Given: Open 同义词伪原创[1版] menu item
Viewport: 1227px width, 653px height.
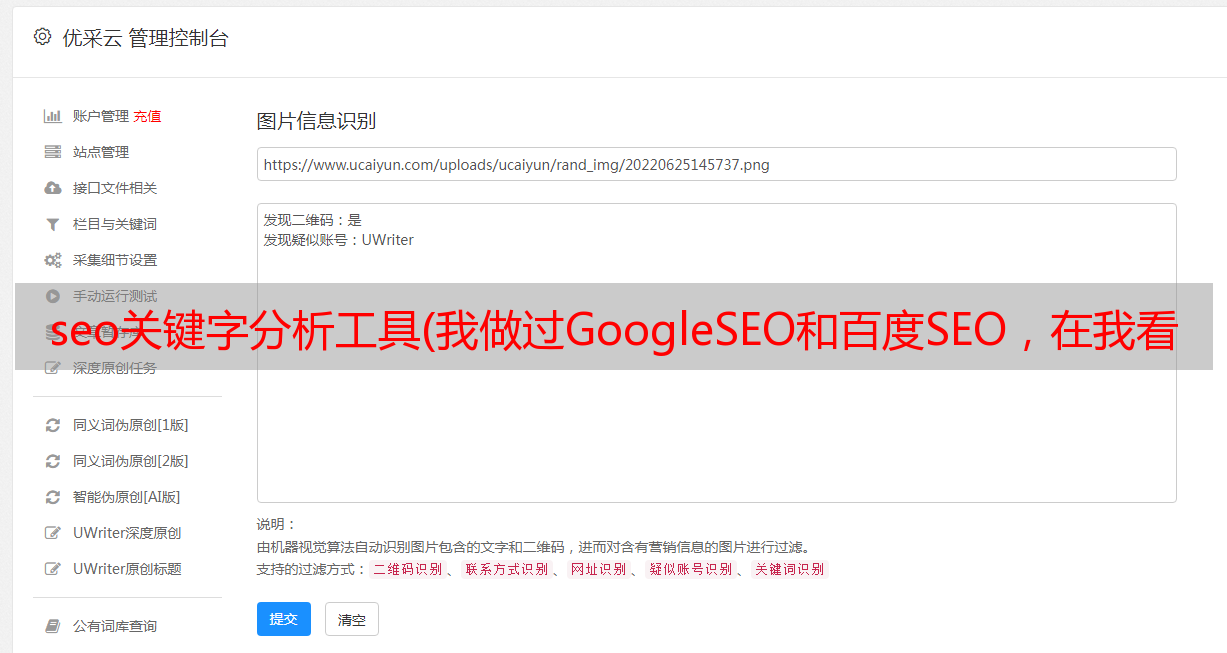Looking at the screenshot, I should click(x=131, y=425).
